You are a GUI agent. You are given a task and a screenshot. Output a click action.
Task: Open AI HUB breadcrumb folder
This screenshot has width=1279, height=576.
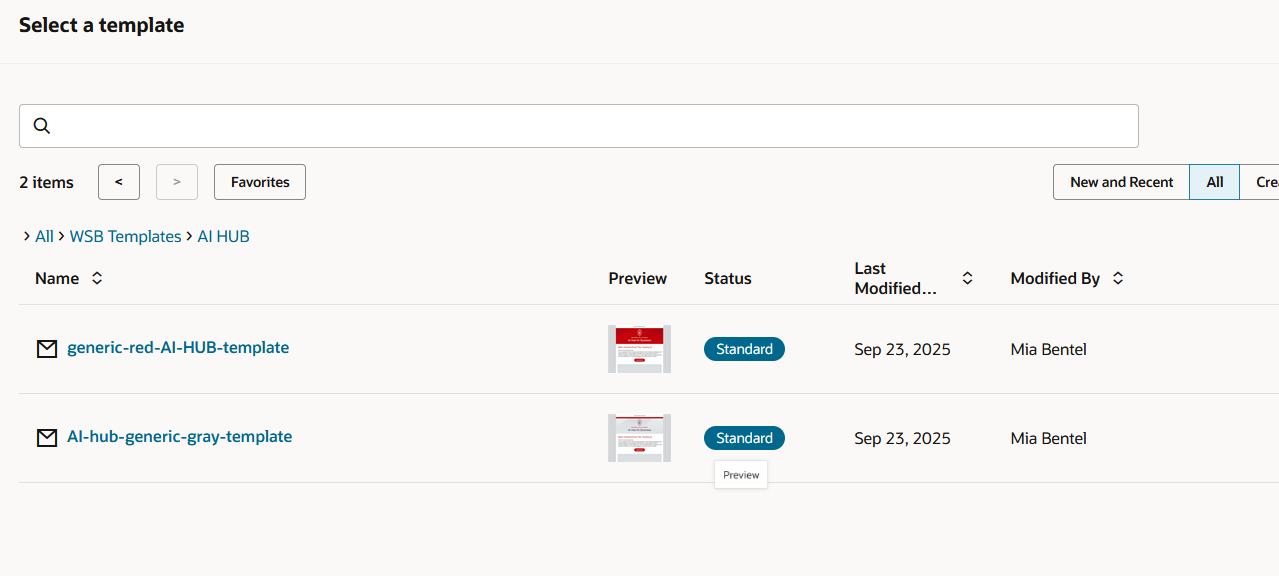click(x=223, y=237)
